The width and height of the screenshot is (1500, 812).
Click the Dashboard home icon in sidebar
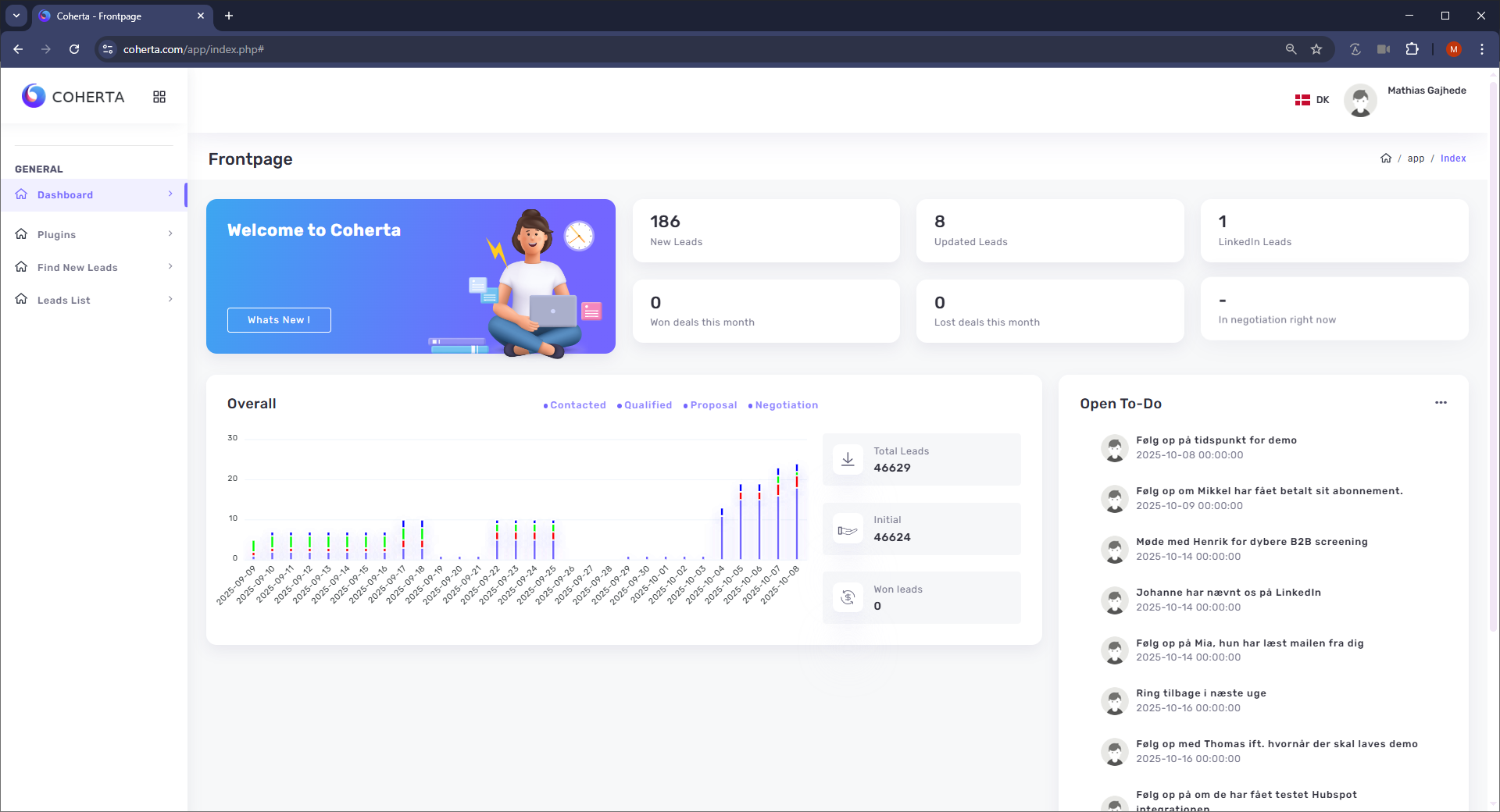(21, 194)
